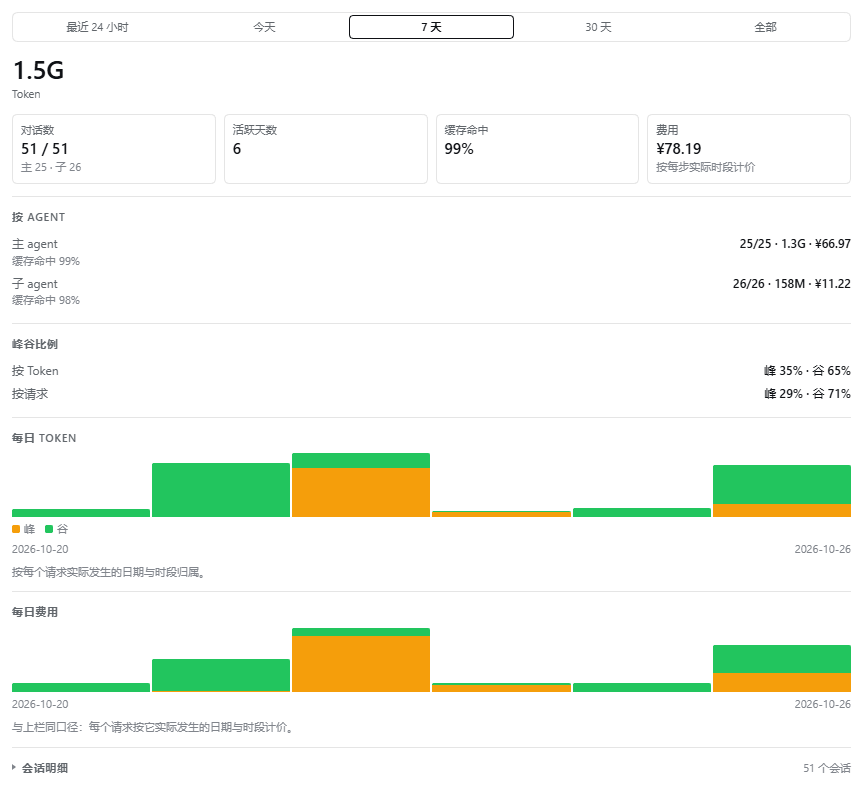Select the 今天 tab
The width and height of the screenshot is (863, 791).
[264, 27]
